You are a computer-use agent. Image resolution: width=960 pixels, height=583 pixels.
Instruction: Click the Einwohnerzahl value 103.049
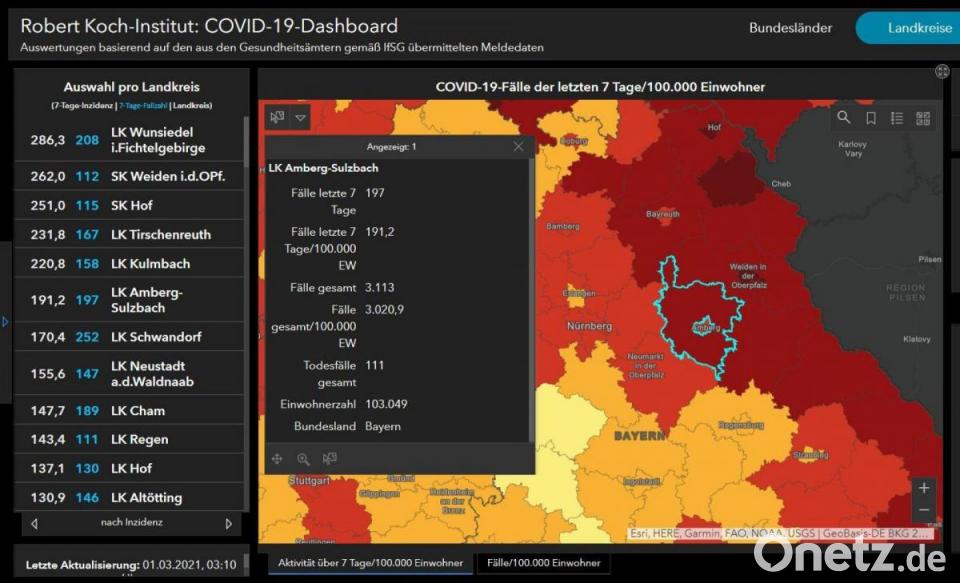pos(386,404)
